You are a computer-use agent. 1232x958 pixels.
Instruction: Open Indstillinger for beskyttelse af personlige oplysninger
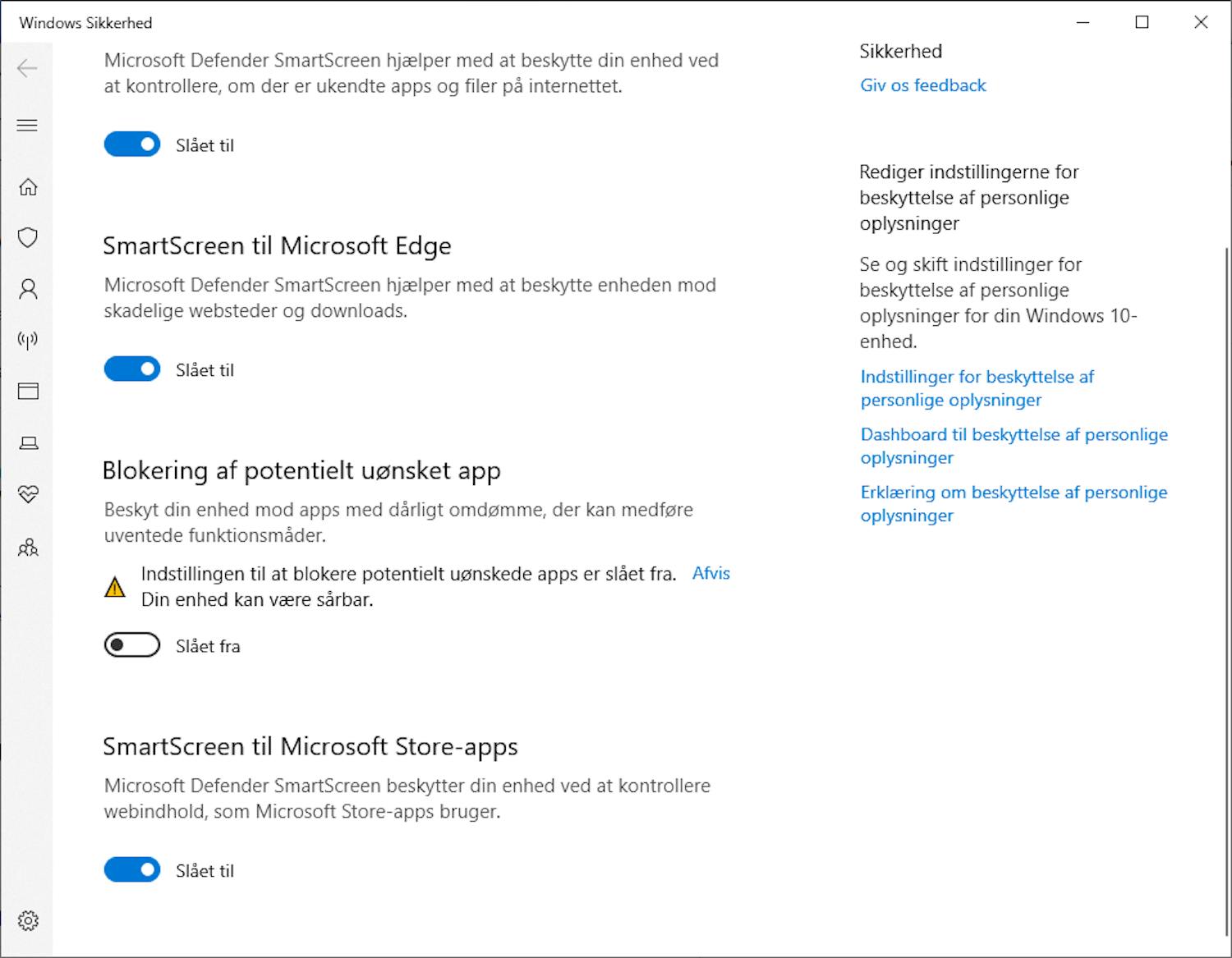click(977, 387)
